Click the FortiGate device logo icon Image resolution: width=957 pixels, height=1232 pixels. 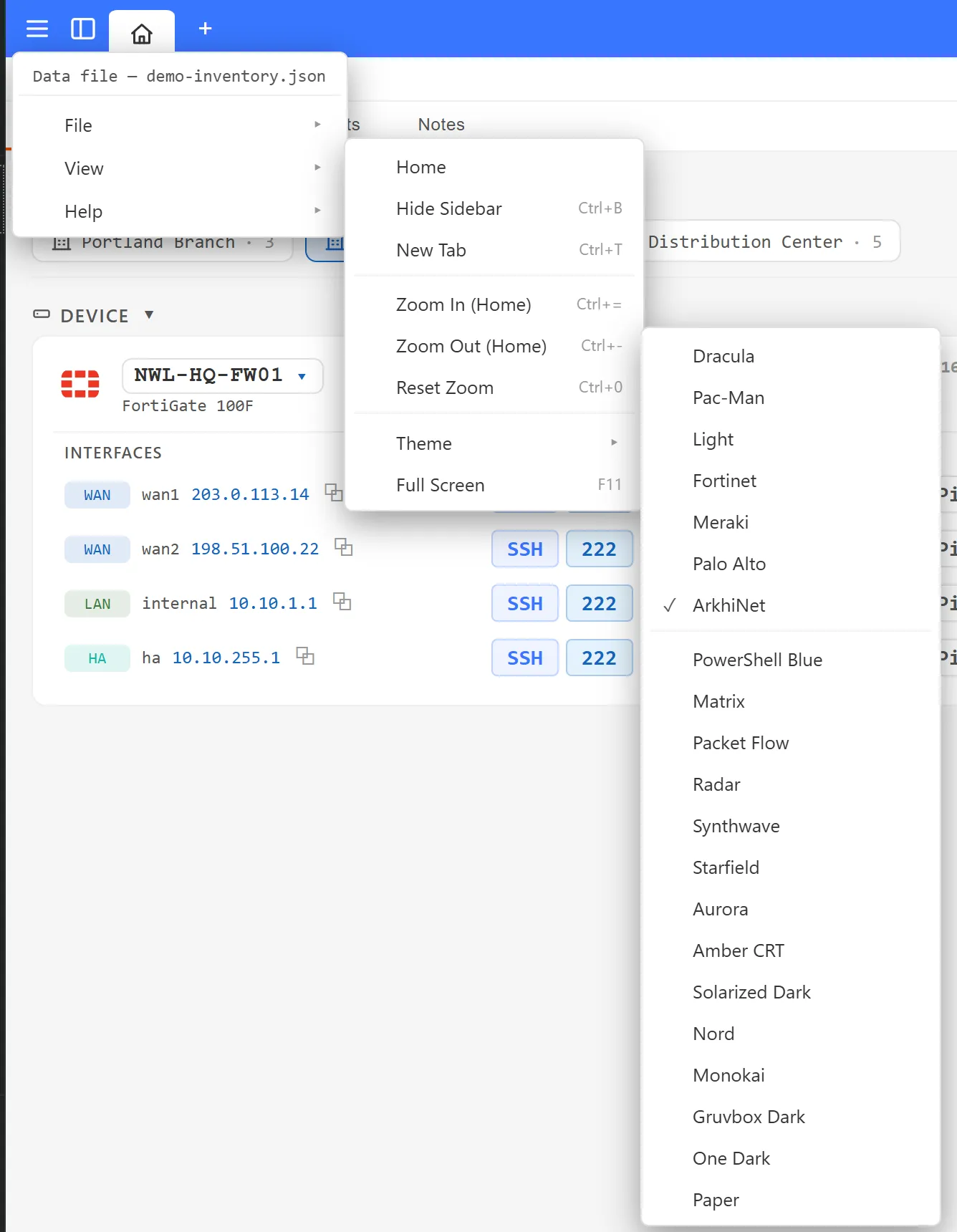[x=80, y=384]
